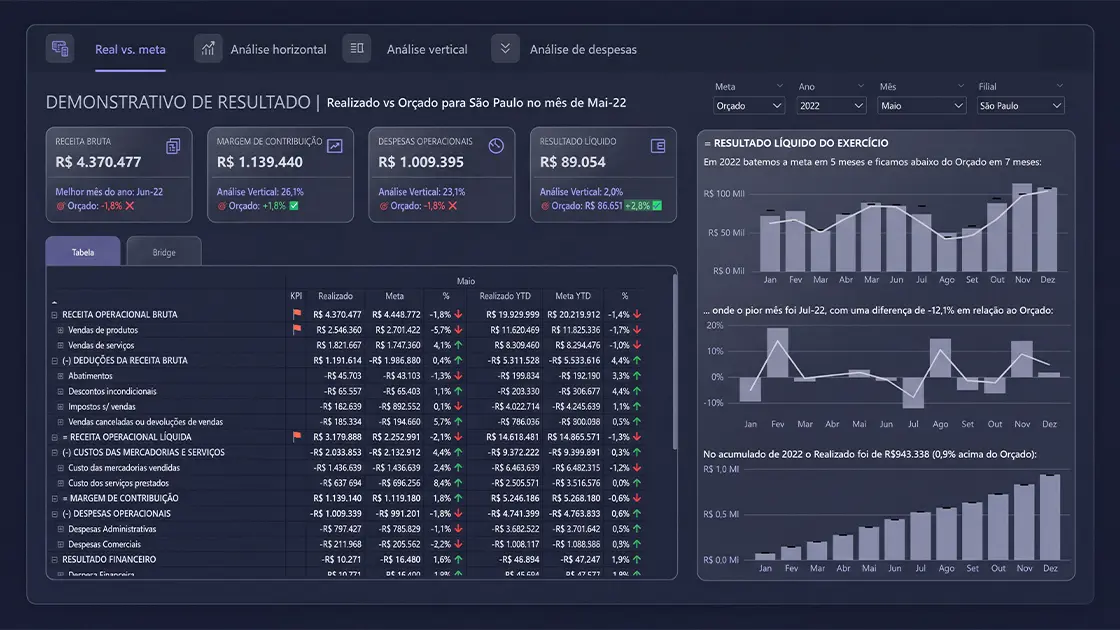Click the R$ 4.370.477 Receita Bruta value
Viewport: 1120px width, 630px height.
pos(98,162)
